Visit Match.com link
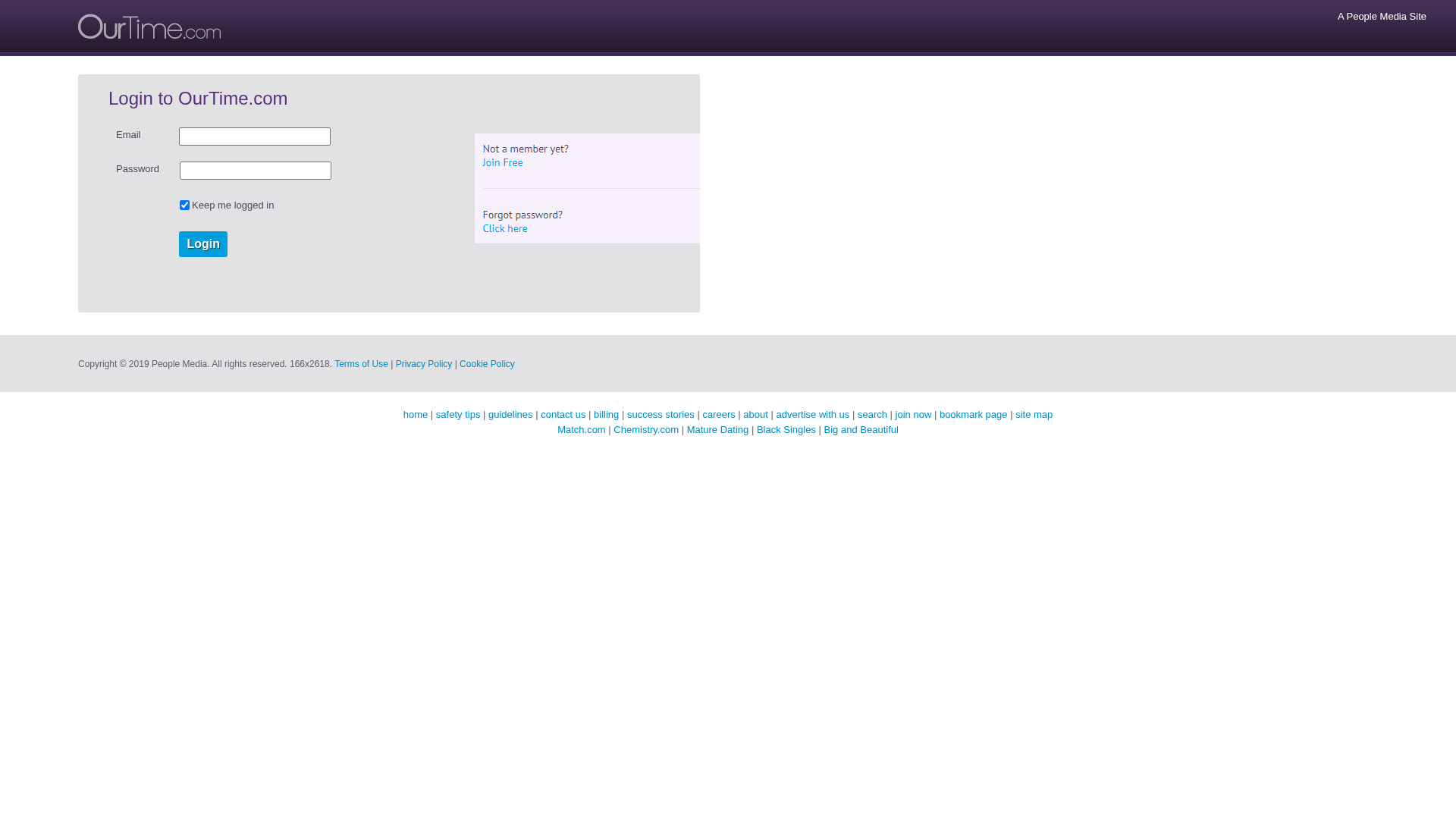Image resolution: width=1456 pixels, height=819 pixels. point(582,430)
